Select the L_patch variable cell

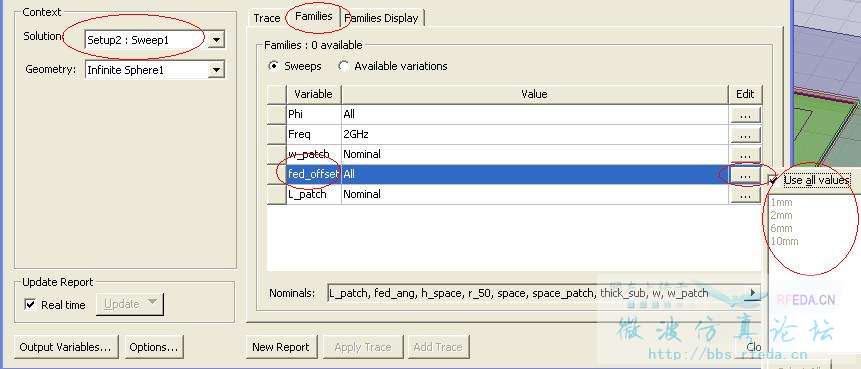(x=314, y=194)
